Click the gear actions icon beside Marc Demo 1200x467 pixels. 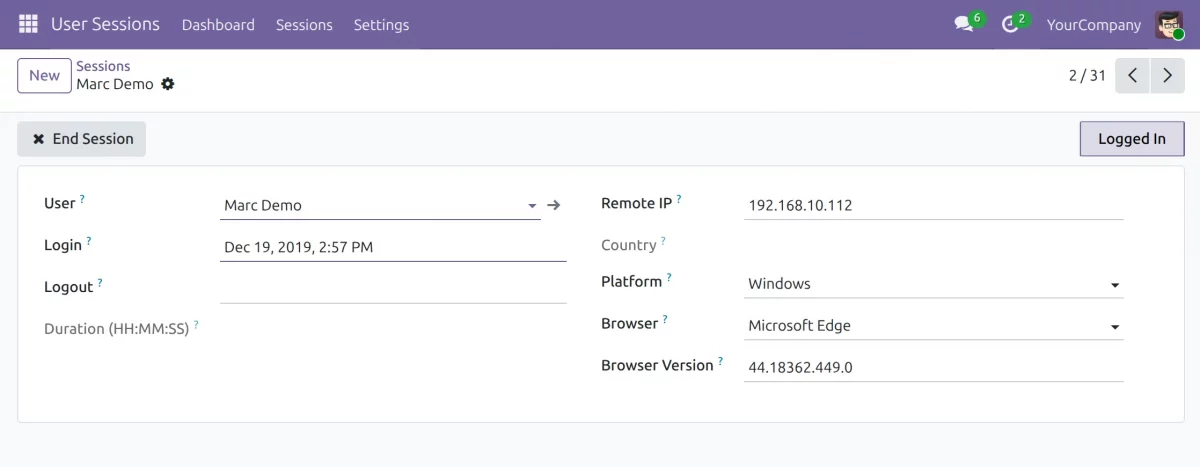tap(168, 84)
